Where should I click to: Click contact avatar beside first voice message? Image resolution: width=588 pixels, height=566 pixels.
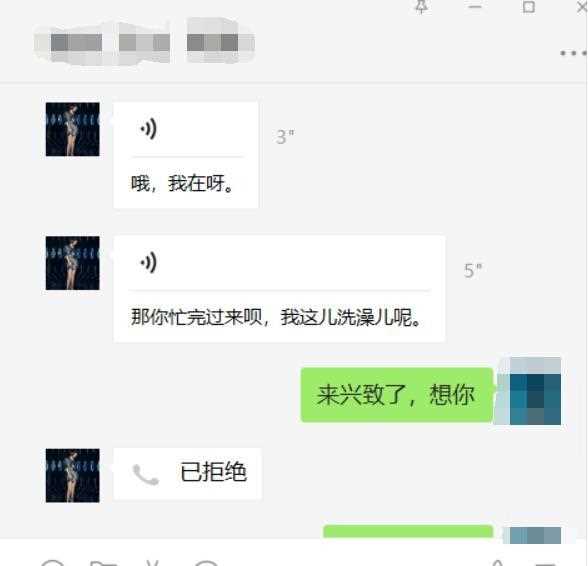(x=73, y=129)
